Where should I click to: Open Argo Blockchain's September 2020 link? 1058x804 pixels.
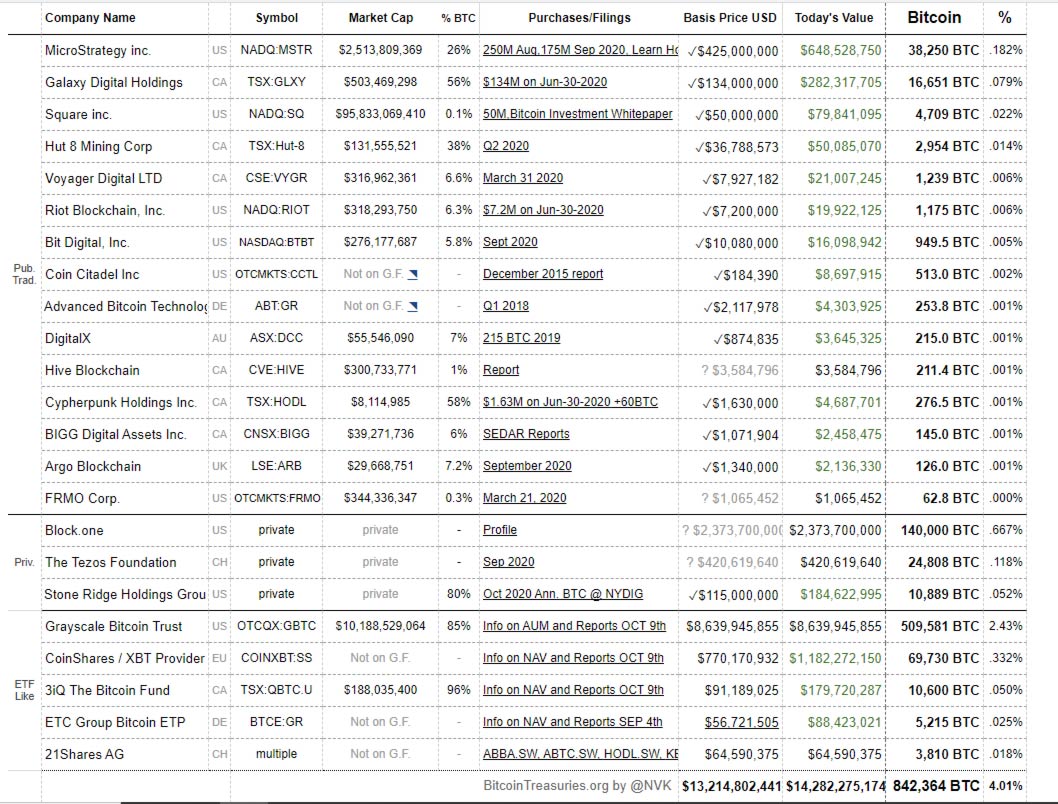(x=527, y=466)
